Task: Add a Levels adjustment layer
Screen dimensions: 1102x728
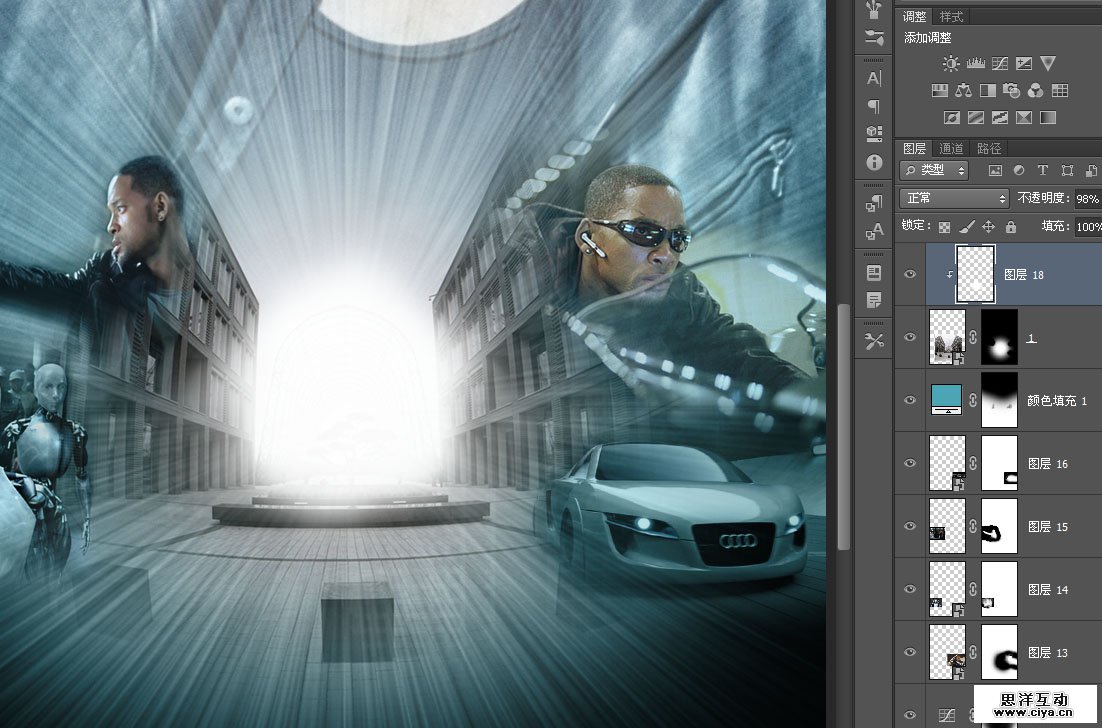Action: click(x=975, y=63)
